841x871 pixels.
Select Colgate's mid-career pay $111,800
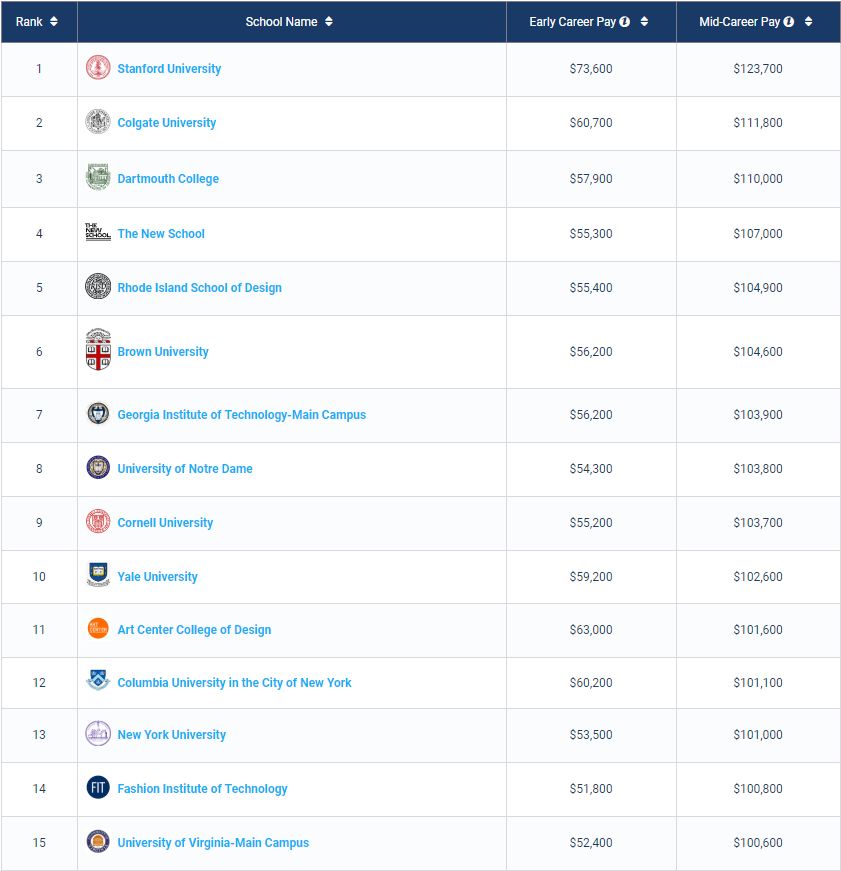tap(758, 123)
